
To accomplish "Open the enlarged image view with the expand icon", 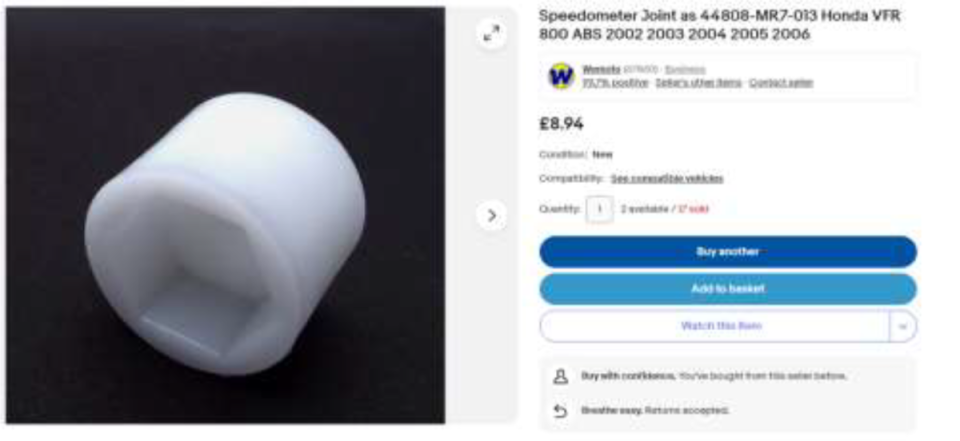I will [x=491, y=33].
